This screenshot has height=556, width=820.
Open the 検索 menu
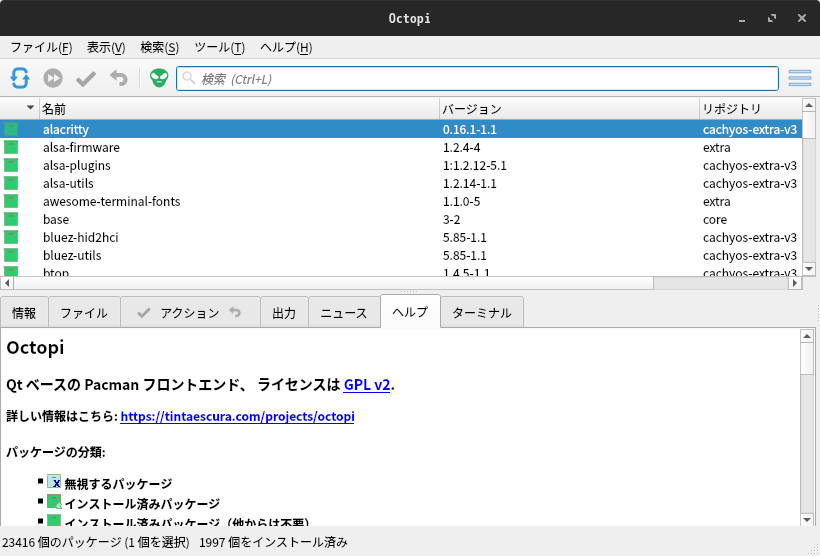pyautogui.click(x=160, y=48)
